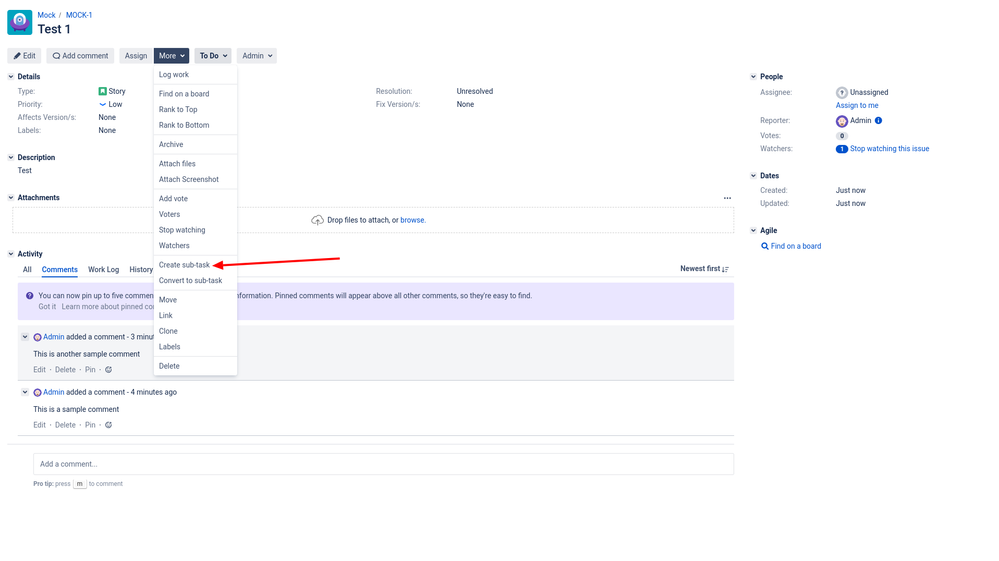Click the Story issue type icon
The width and height of the screenshot is (999, 561).
pos(103,91)
